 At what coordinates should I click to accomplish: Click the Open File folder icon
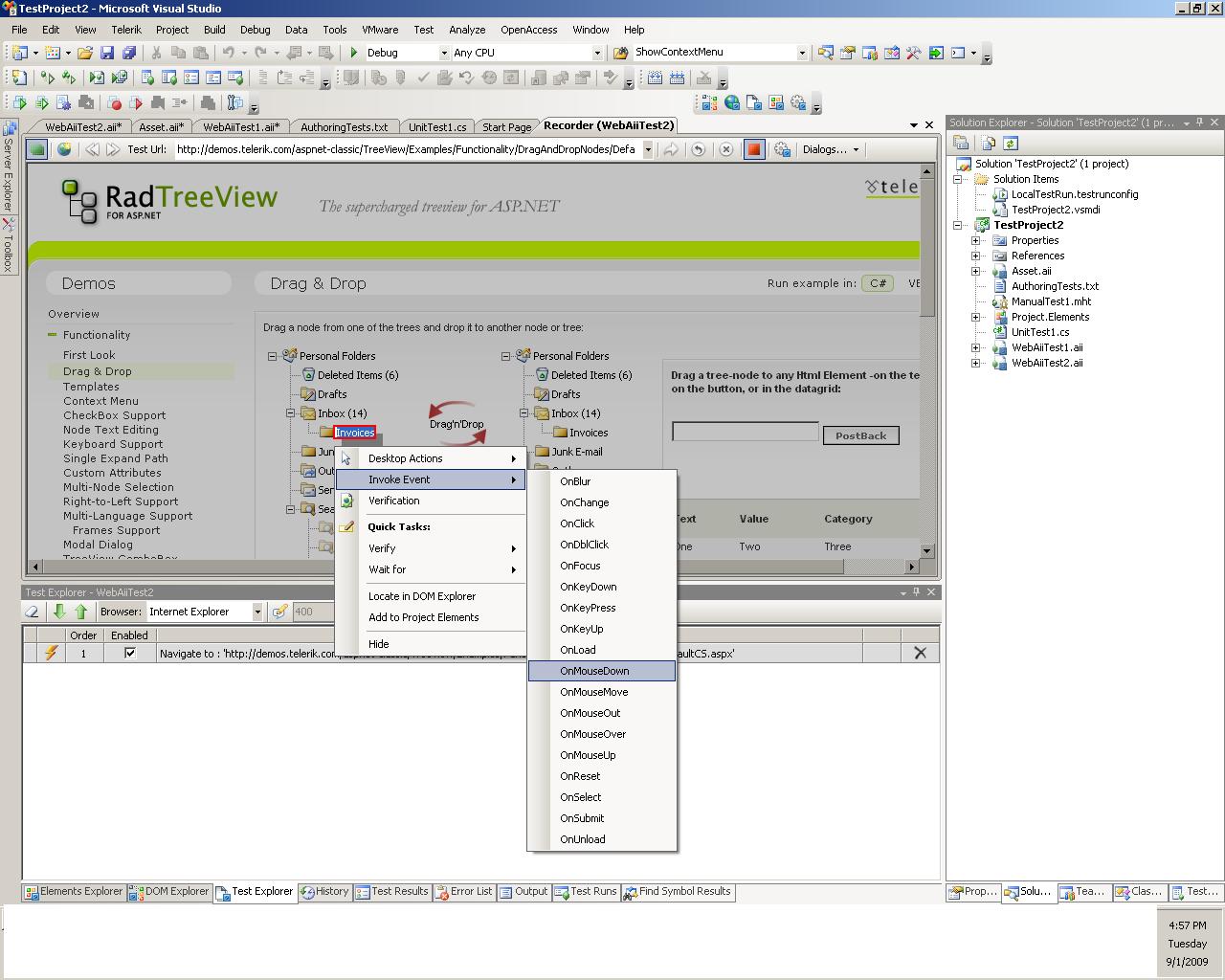click(85, 53)
